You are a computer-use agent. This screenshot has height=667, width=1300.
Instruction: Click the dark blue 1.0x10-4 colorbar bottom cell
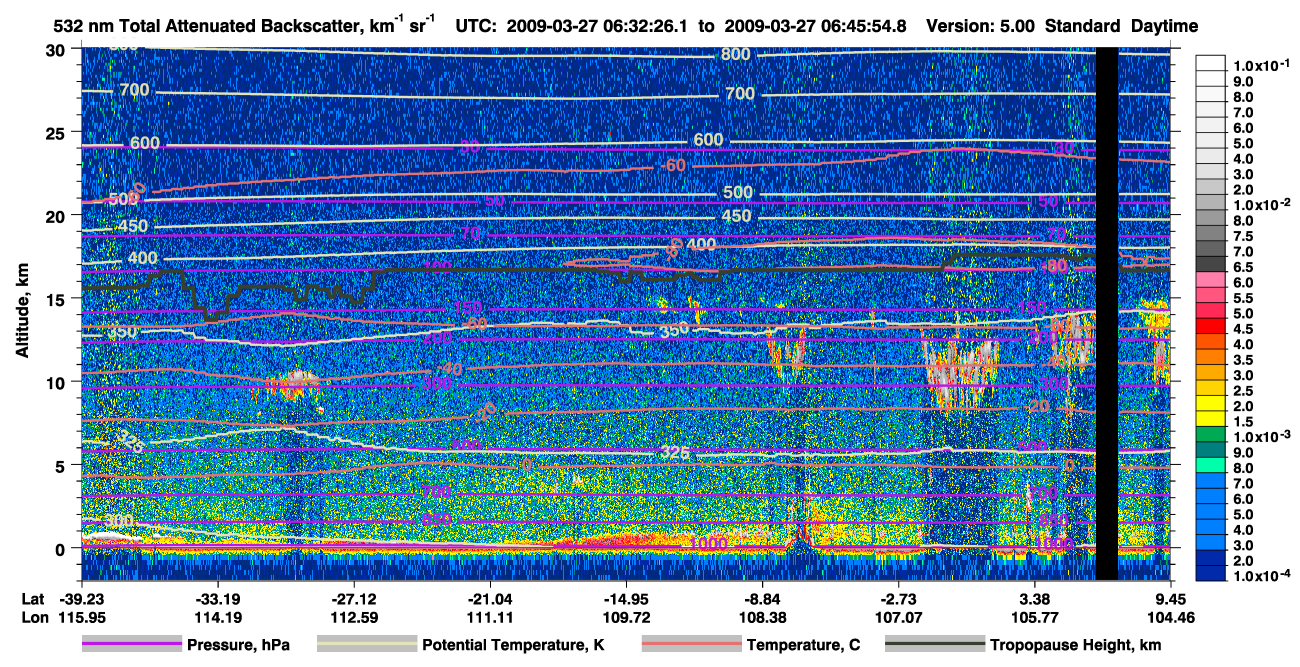point(1210,576)
